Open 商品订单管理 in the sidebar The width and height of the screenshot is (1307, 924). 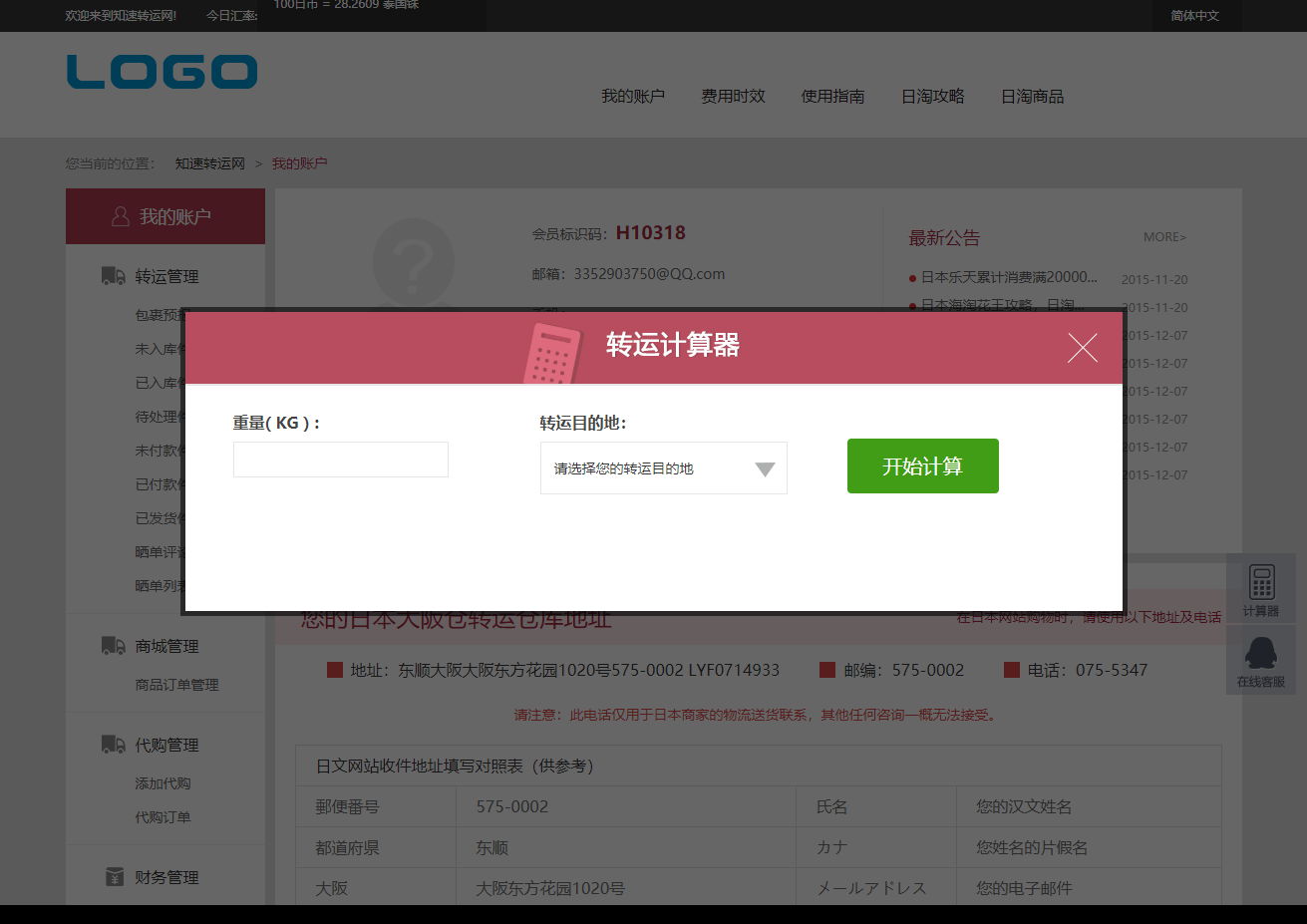[x=176, y=685]
